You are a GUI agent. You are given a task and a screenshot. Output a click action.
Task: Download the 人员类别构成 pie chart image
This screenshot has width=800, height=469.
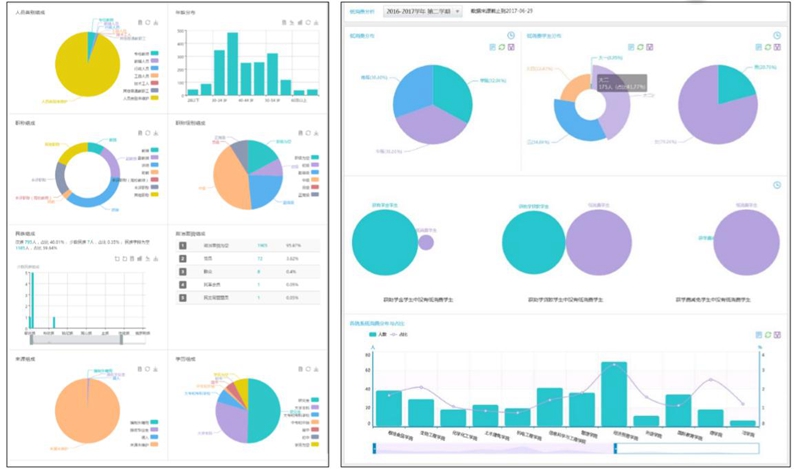156,22
